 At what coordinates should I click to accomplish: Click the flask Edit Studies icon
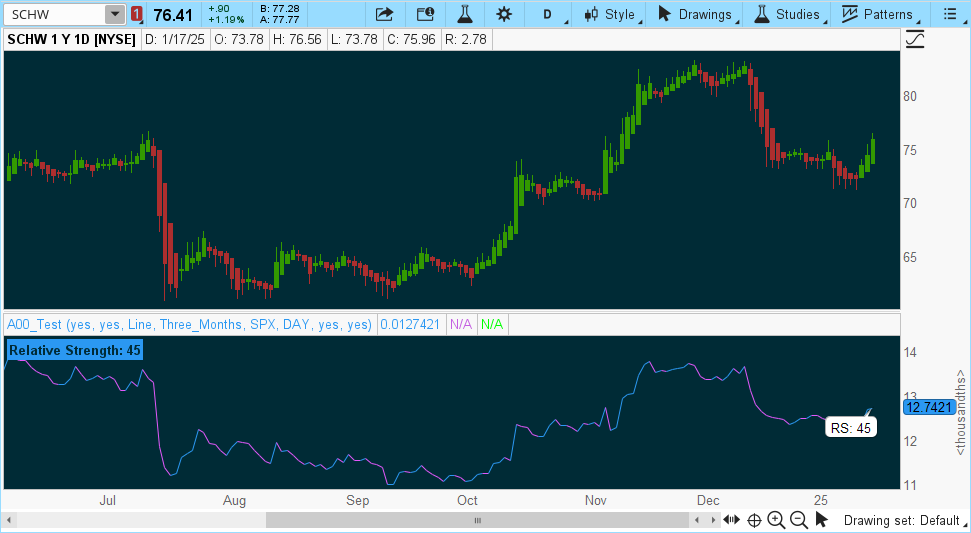(464, 14)
